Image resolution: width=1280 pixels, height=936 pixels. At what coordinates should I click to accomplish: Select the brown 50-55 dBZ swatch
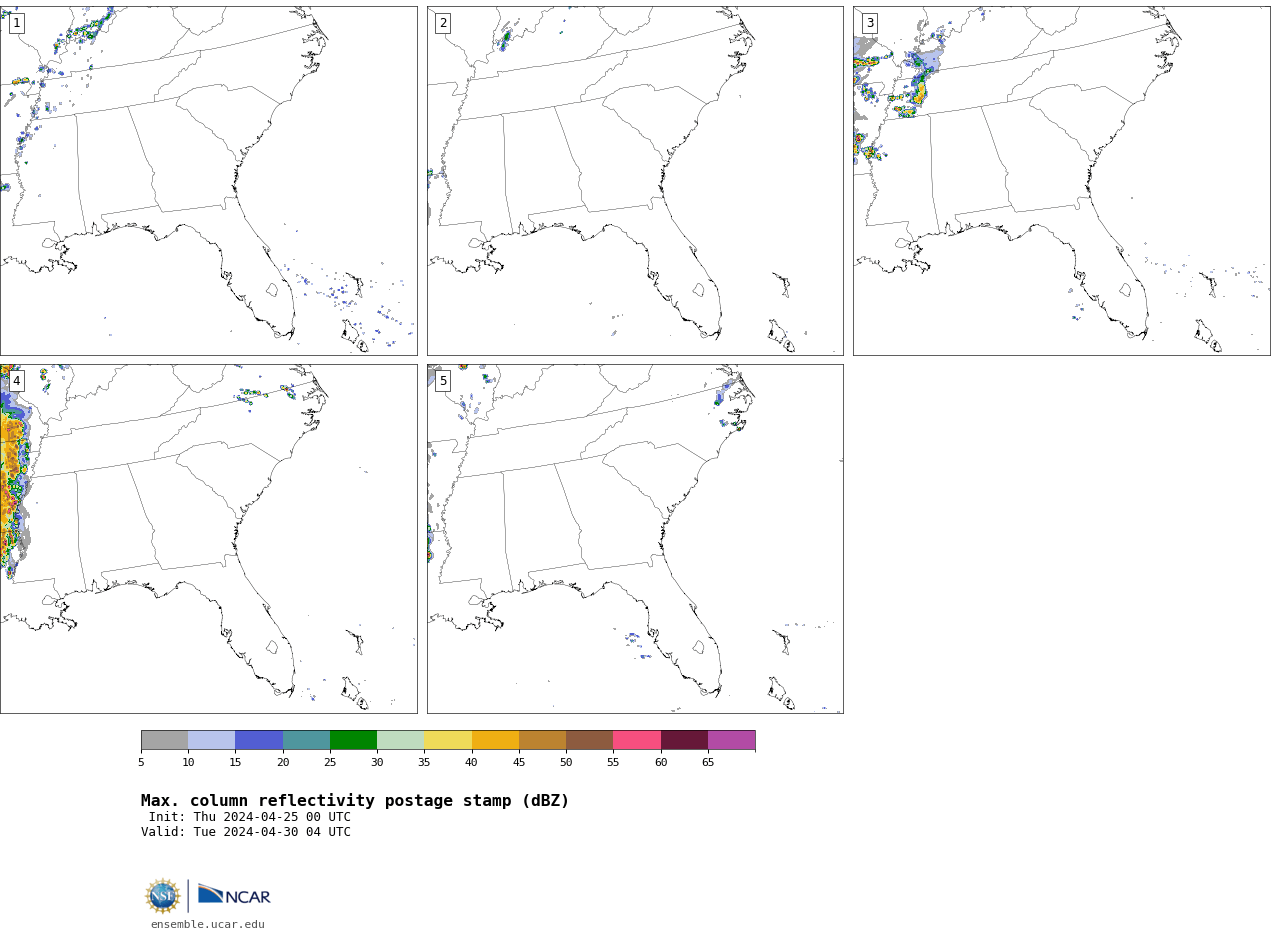pyautogui.click(x=589, y=740)
